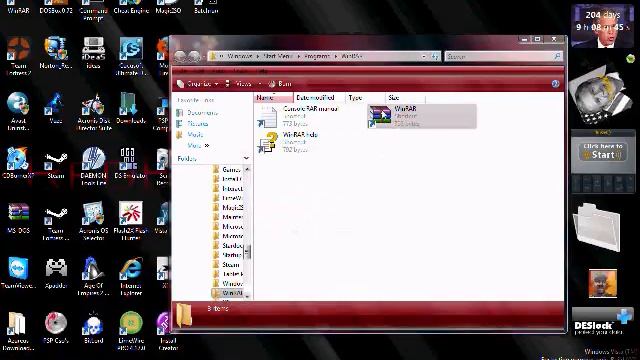640x360 pixels.
Task: Click the folder tree scrollbar up arrow
Action: 247,169
